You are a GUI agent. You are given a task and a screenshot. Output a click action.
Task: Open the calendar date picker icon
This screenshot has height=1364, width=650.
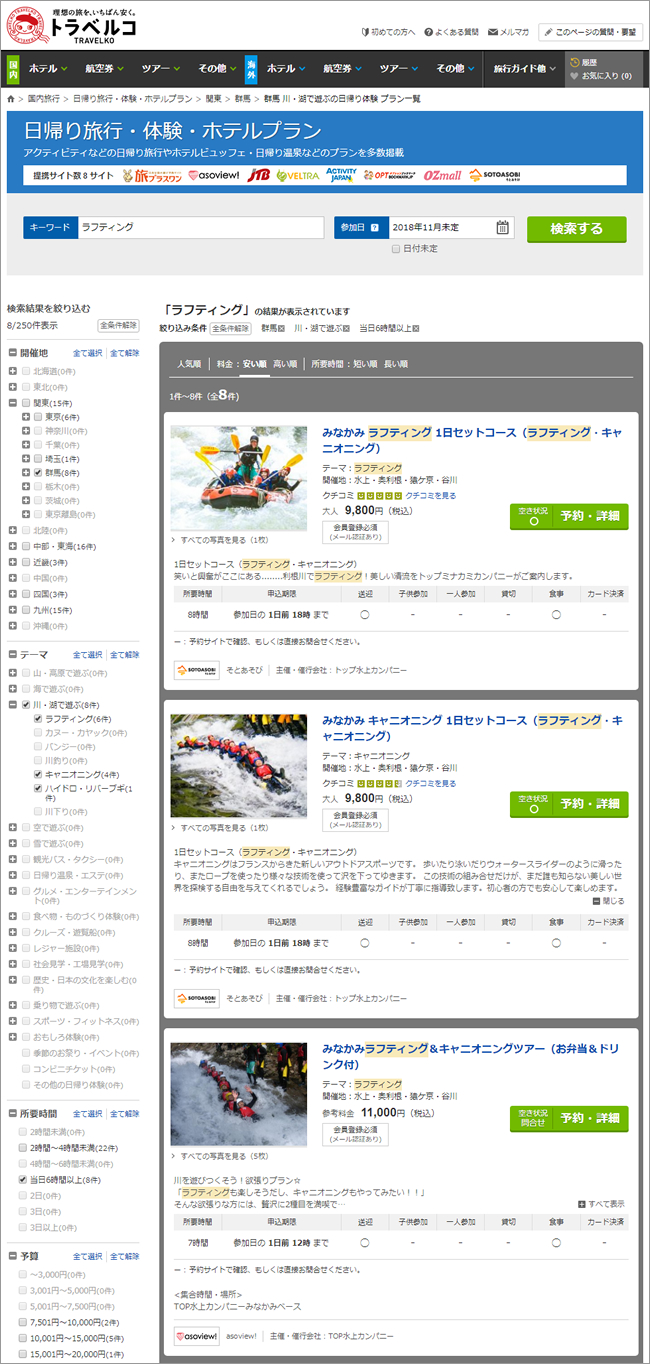point(502,228)
